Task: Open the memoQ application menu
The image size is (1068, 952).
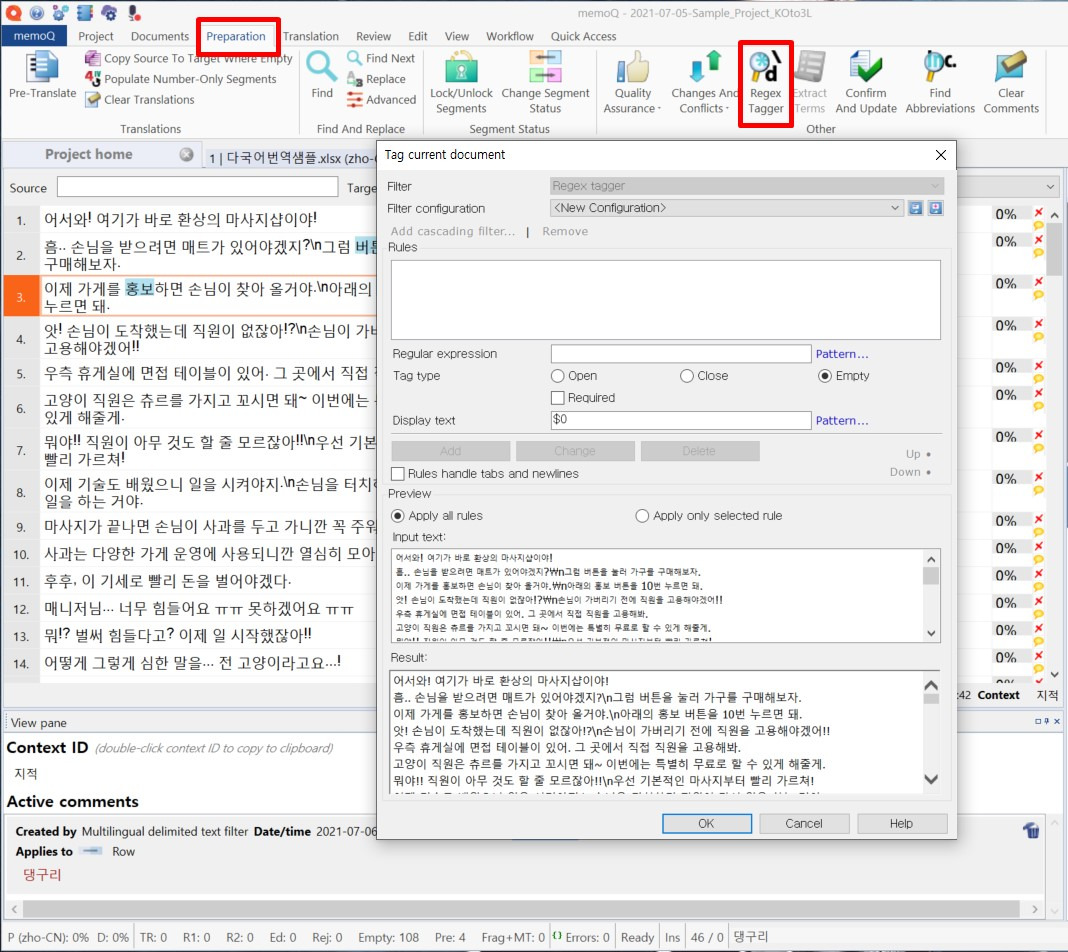Action: coord(34,36)
